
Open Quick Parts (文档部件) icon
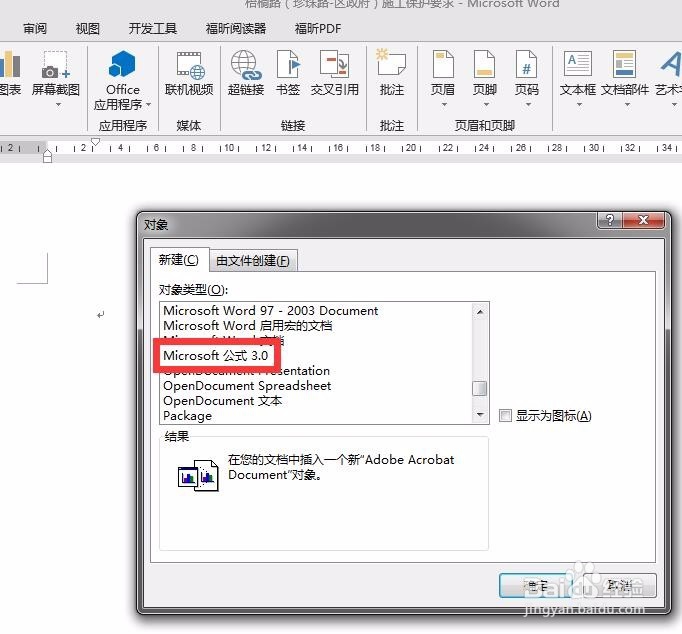(x=624, y=64)
